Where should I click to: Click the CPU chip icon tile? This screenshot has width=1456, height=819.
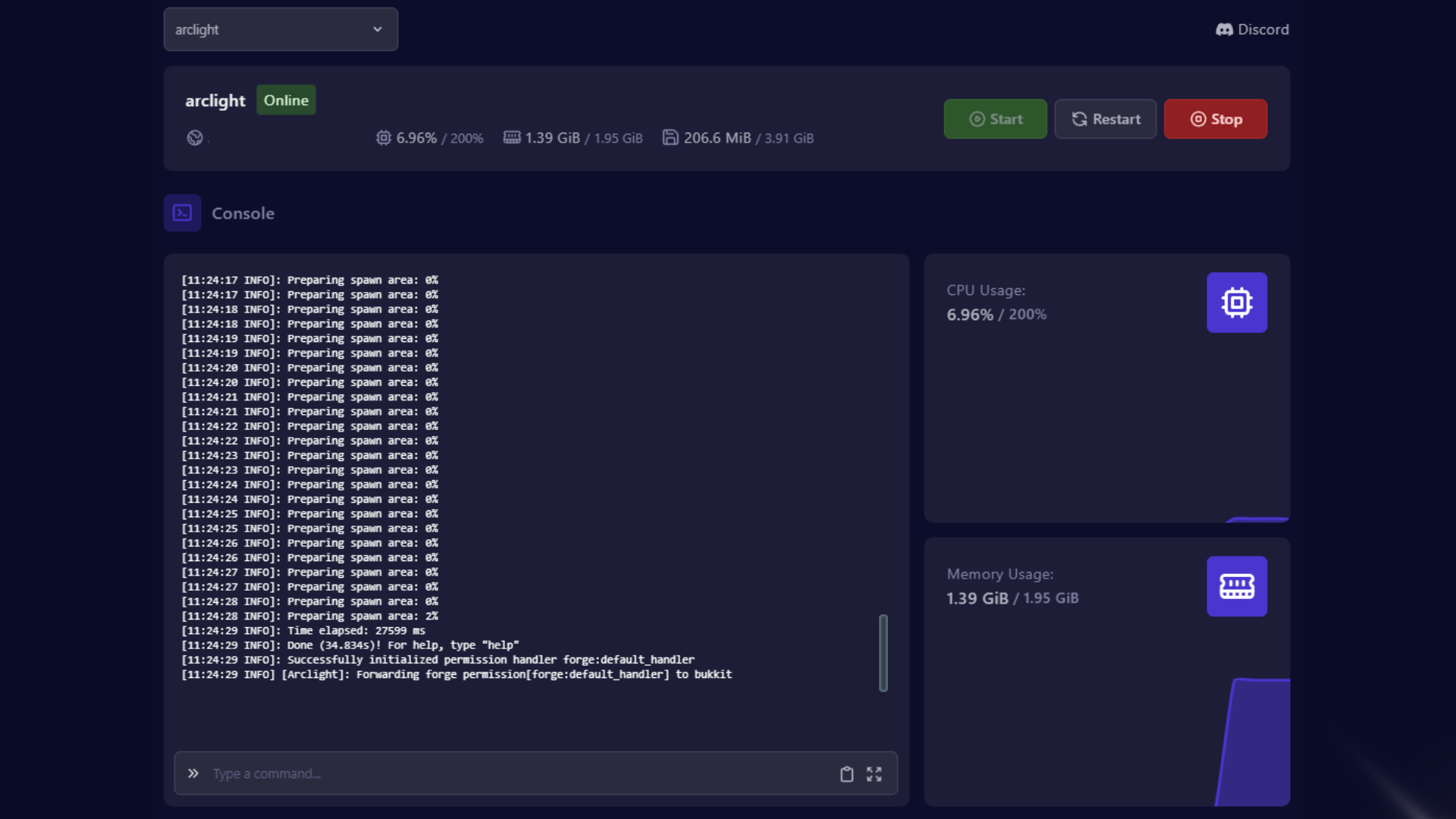(x=1236, y=303)
